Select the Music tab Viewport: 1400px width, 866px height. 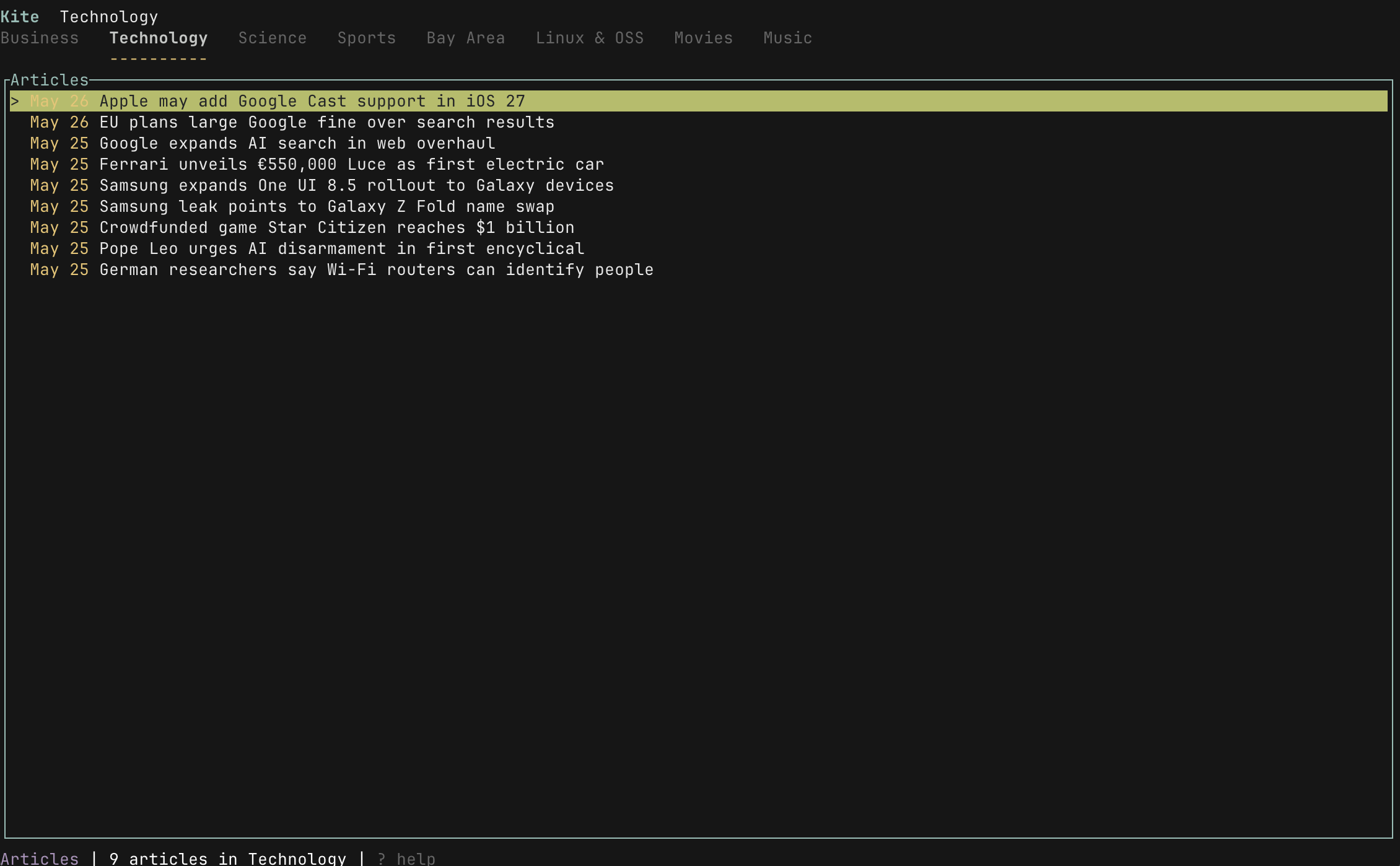point(788,38)
